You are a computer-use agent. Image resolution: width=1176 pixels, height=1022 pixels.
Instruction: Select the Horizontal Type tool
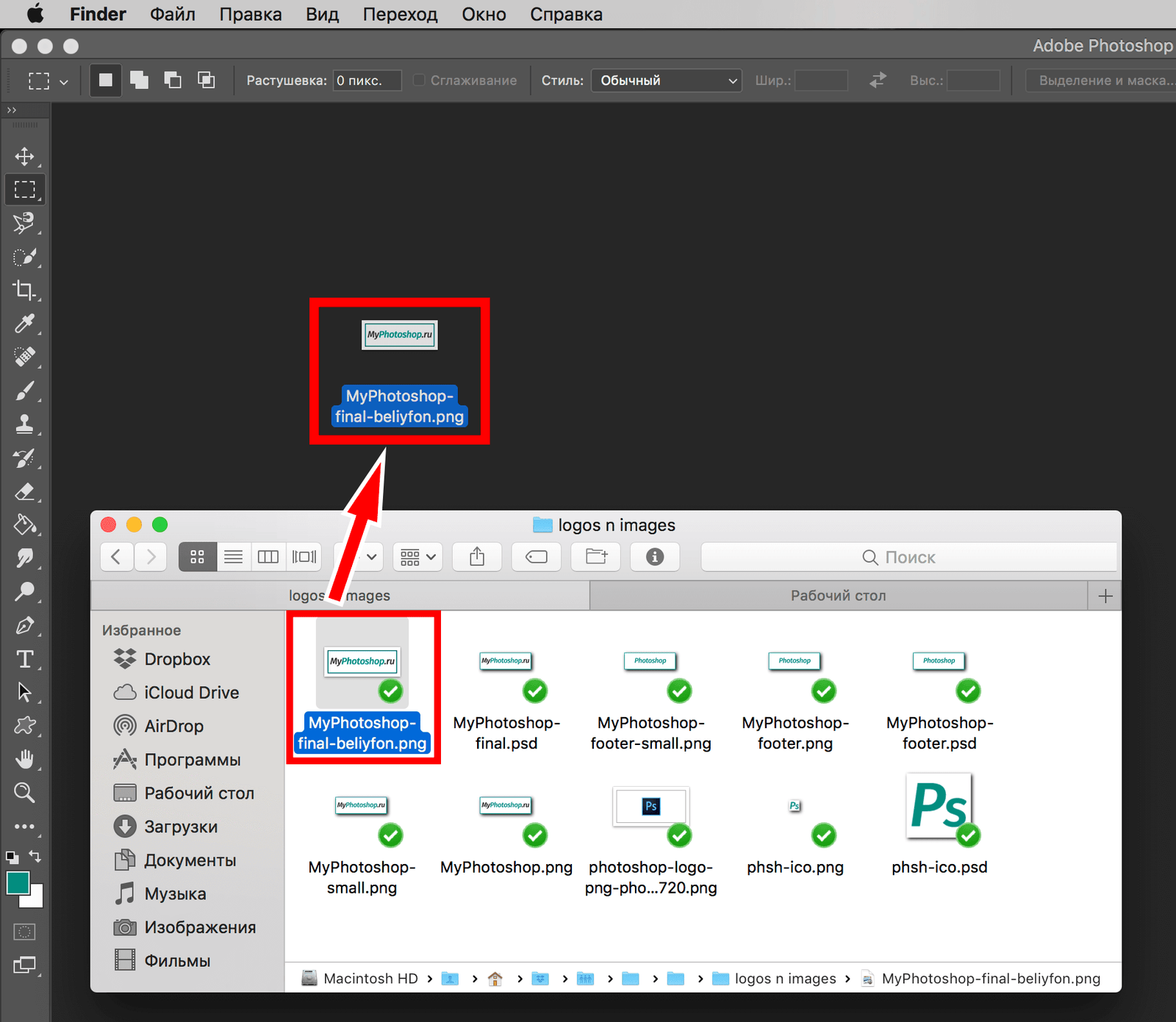point(24,659)
